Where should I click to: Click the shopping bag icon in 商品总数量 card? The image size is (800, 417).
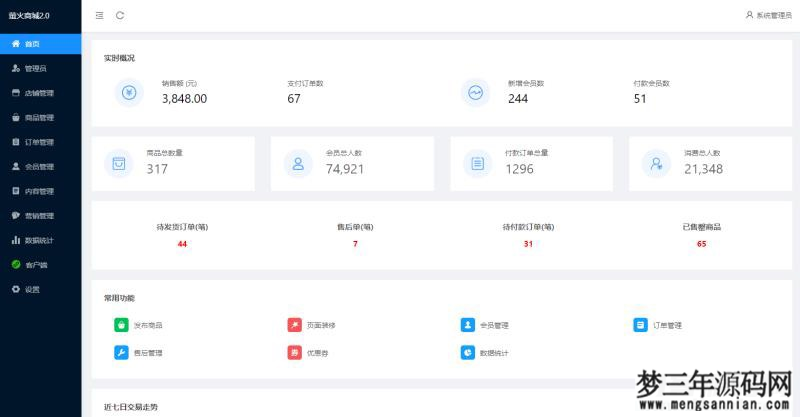(x=119, y=163)
